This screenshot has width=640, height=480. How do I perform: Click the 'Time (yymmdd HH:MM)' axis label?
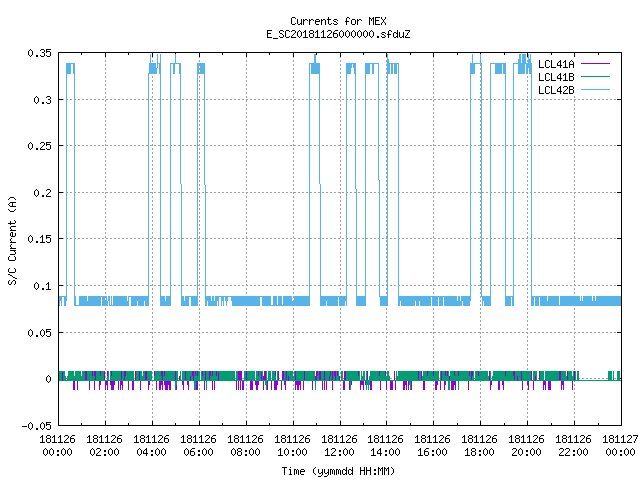click(x=338, y=471)
